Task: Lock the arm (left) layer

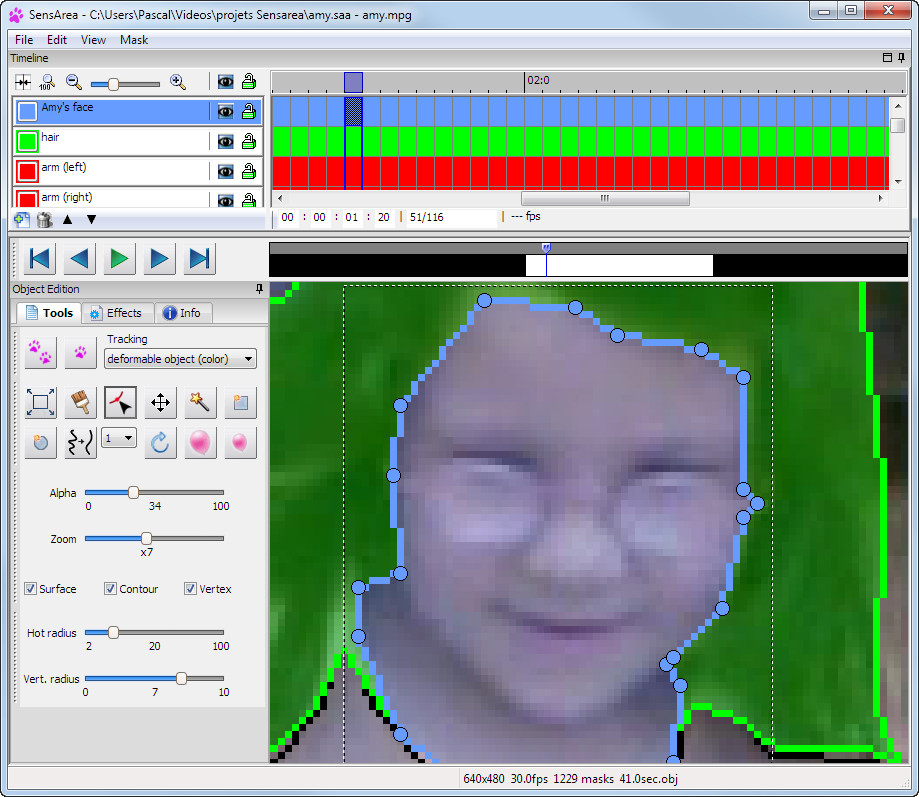Action: [248, 172]
